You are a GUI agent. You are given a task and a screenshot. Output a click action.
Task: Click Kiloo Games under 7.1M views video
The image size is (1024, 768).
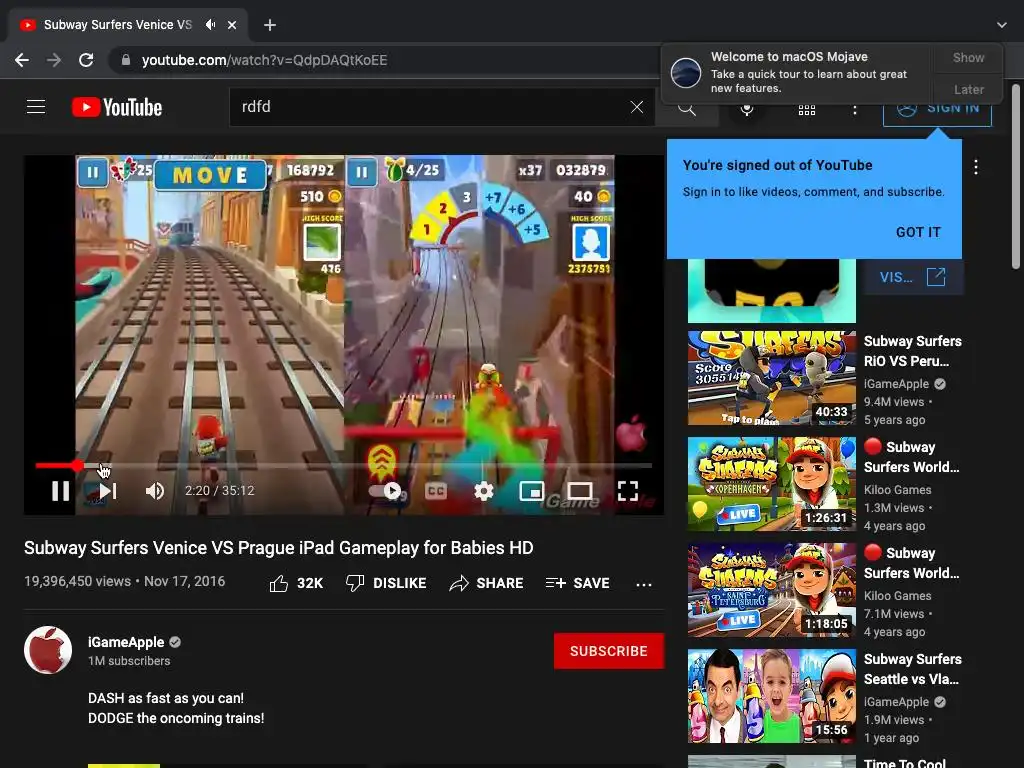[x=897, y=596]
